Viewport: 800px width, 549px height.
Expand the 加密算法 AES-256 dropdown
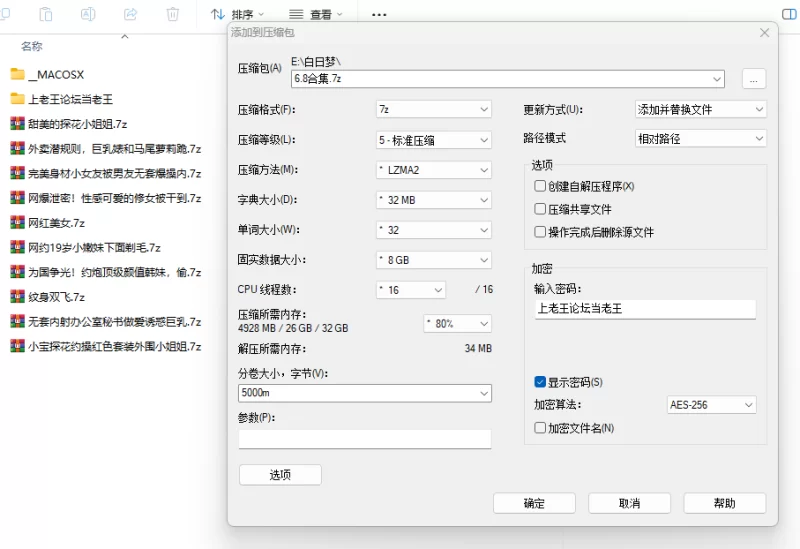(x=710, y=405)
